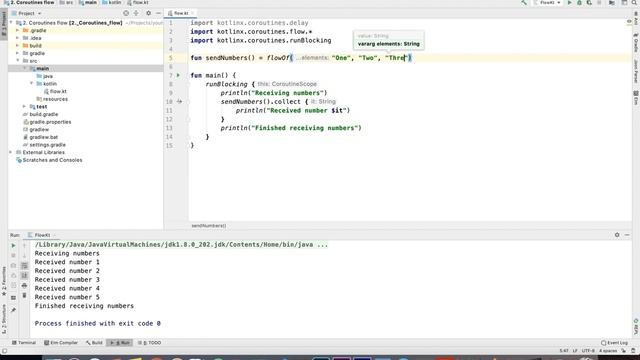The width and height of the screenshot is (640, 360).
Task: Click the stop process icon in Run panel
Action: (x=13, y=256)
